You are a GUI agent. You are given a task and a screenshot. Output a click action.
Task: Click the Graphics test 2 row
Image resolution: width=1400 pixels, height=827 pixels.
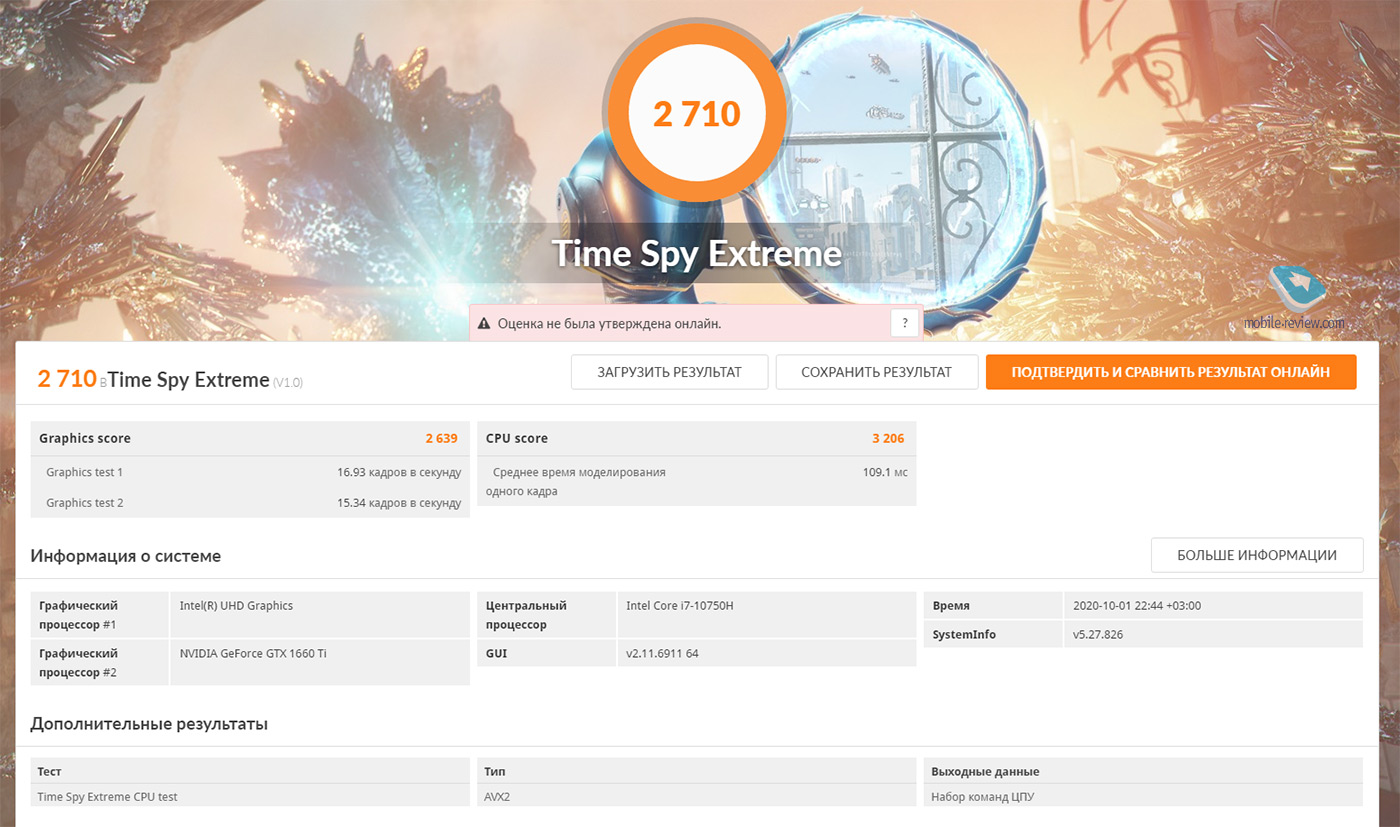(x=250, y=503)
